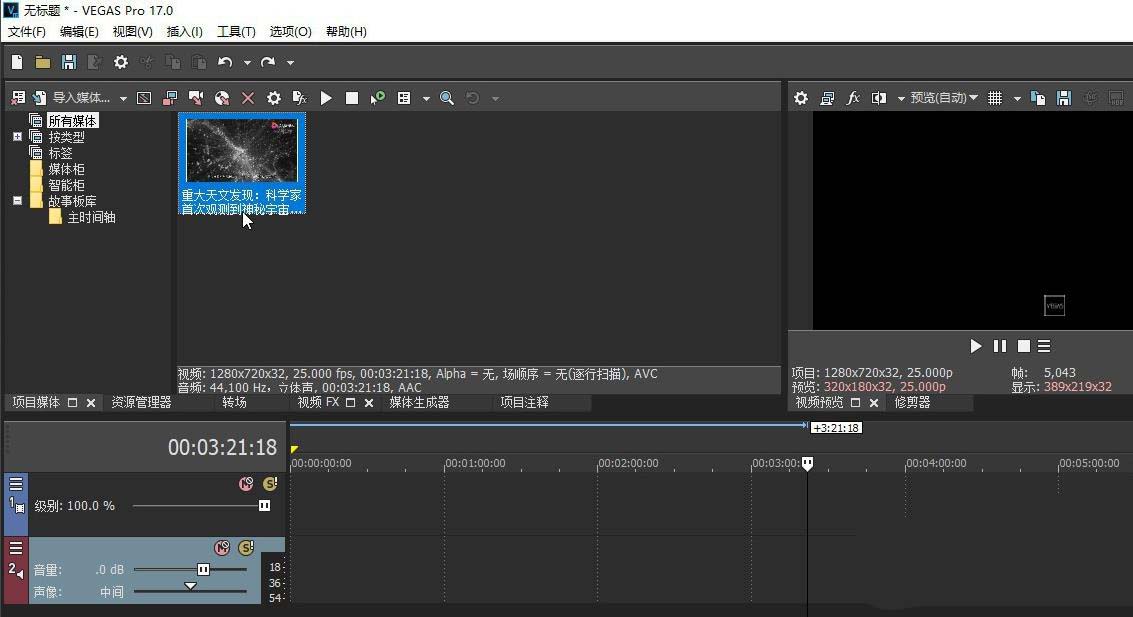Select the 主时间轴 folder
The height and width of the screenshot is (617, 1133).
(x=91, y=217)
